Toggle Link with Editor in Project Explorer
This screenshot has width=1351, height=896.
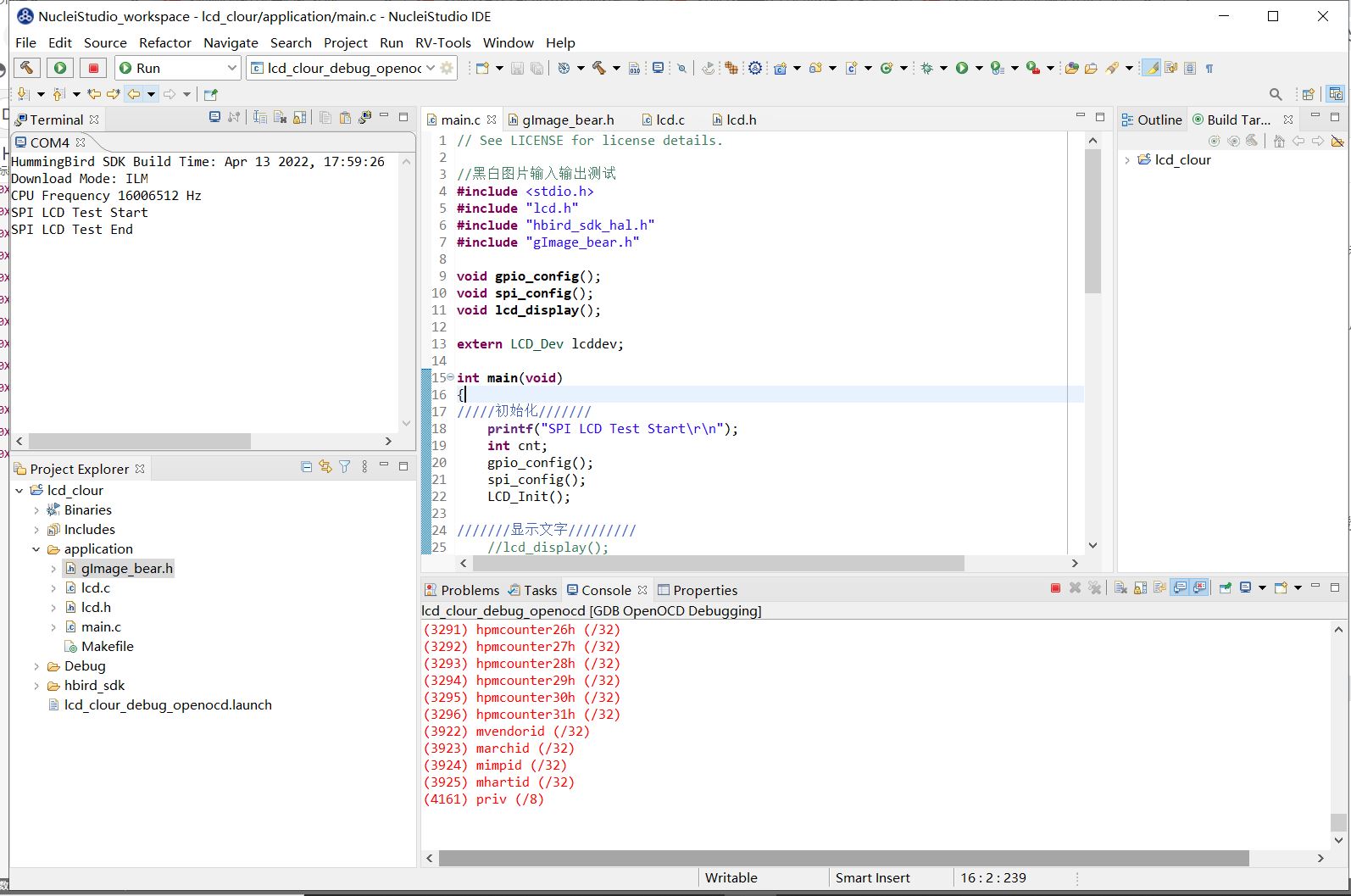pos(325,467)
